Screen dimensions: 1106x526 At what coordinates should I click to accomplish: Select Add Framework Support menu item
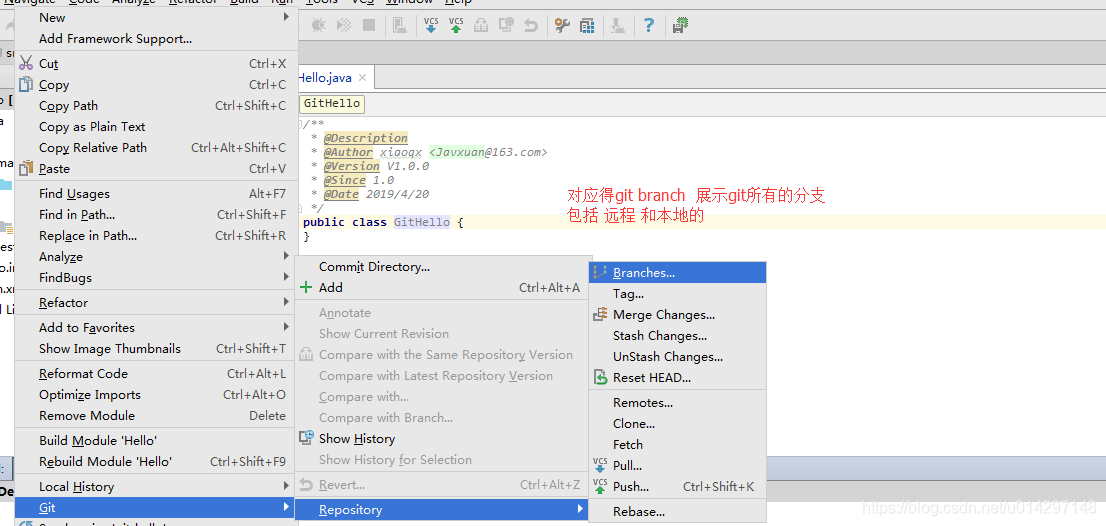click(x=156, y=39)
